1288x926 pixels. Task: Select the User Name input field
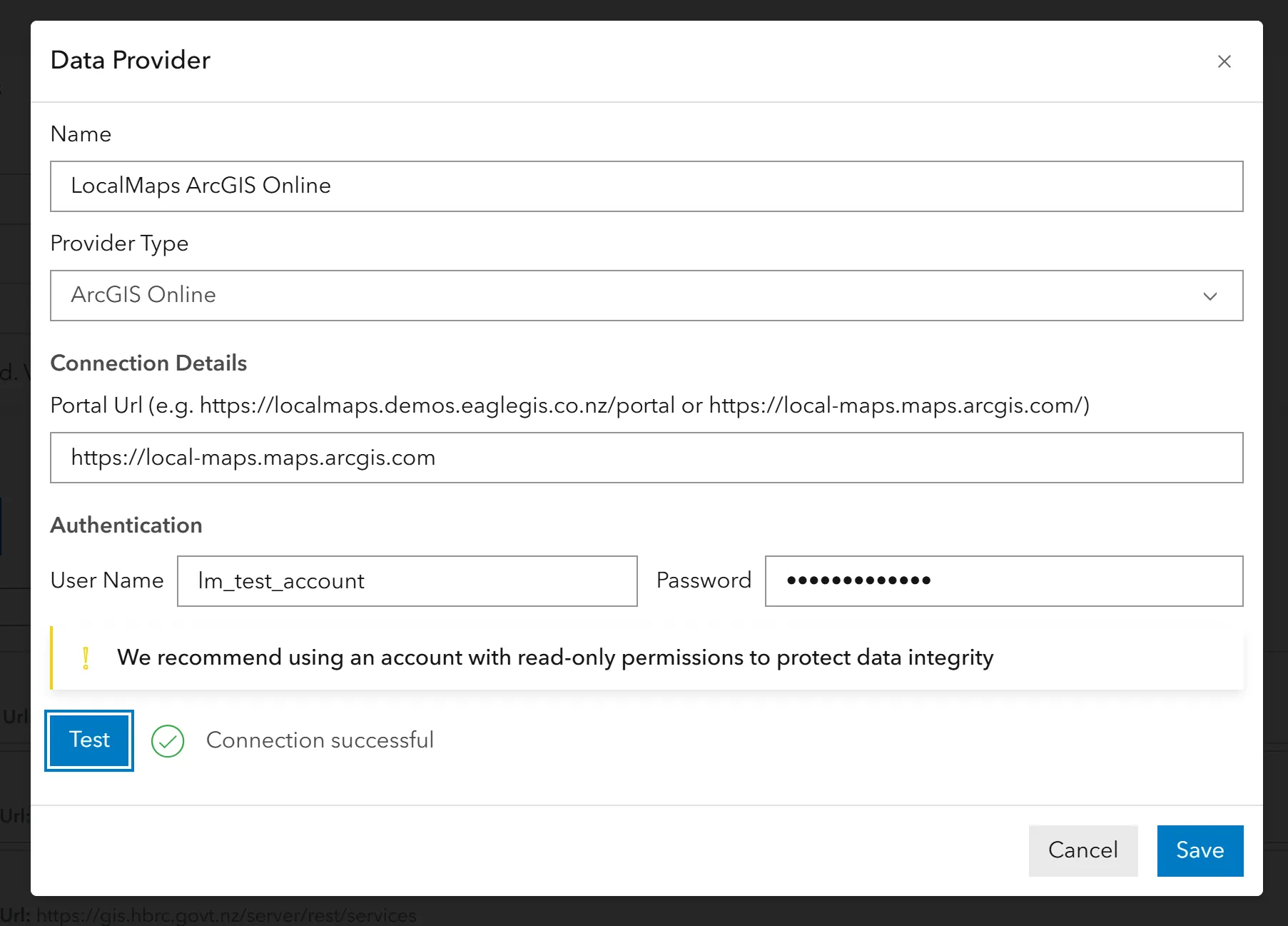407,581
